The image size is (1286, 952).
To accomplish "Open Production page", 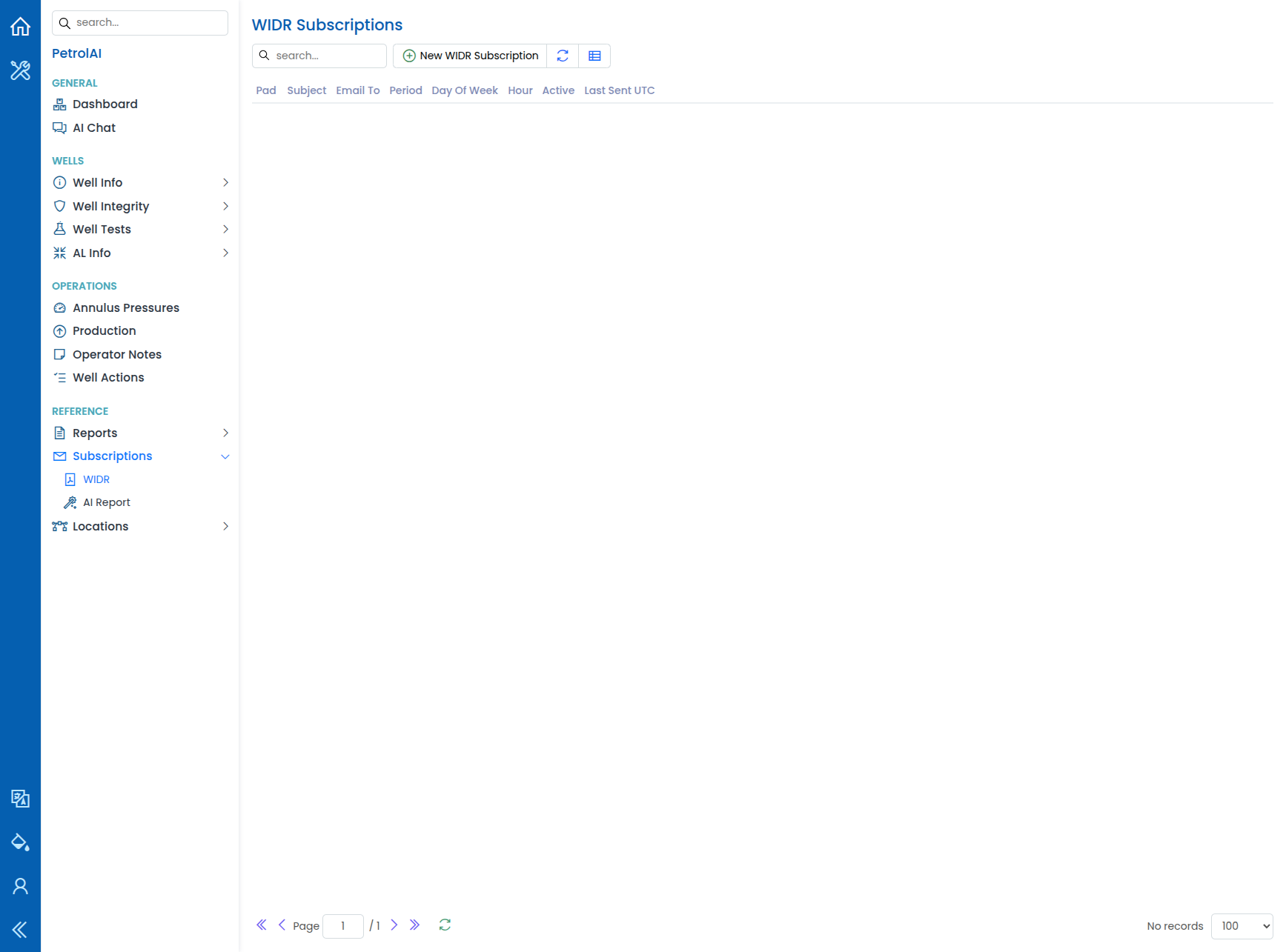I will coord(105,331).
